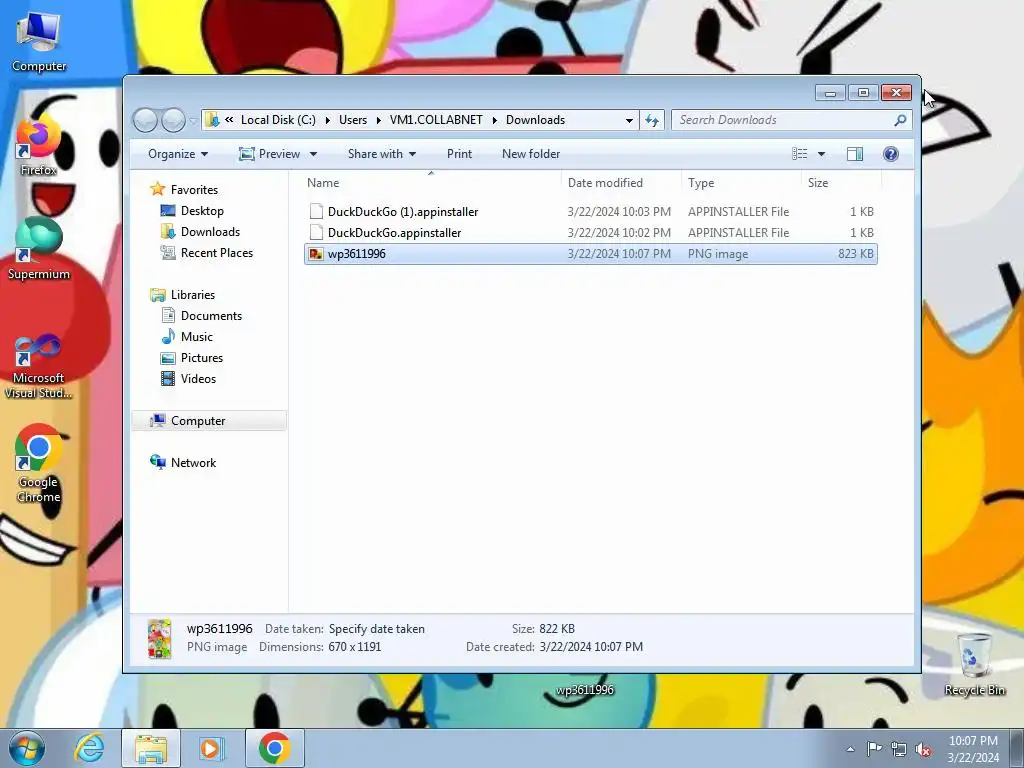Viewport: 1024px width, 768px height.
Task: Sort by the Date modified column
Action: pos(620,183)
